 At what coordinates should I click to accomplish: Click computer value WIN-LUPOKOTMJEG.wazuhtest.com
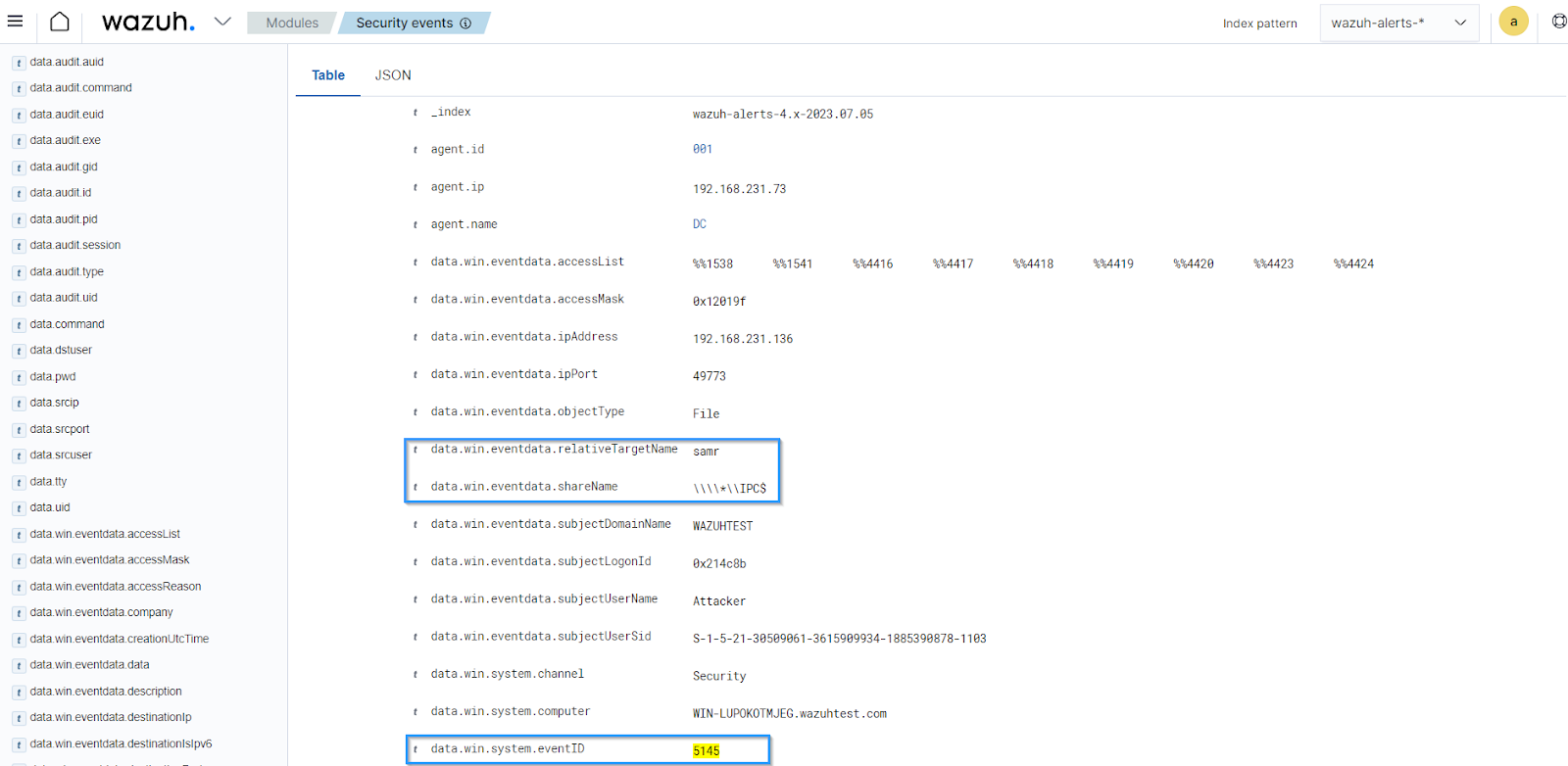(x=790, y=714)
